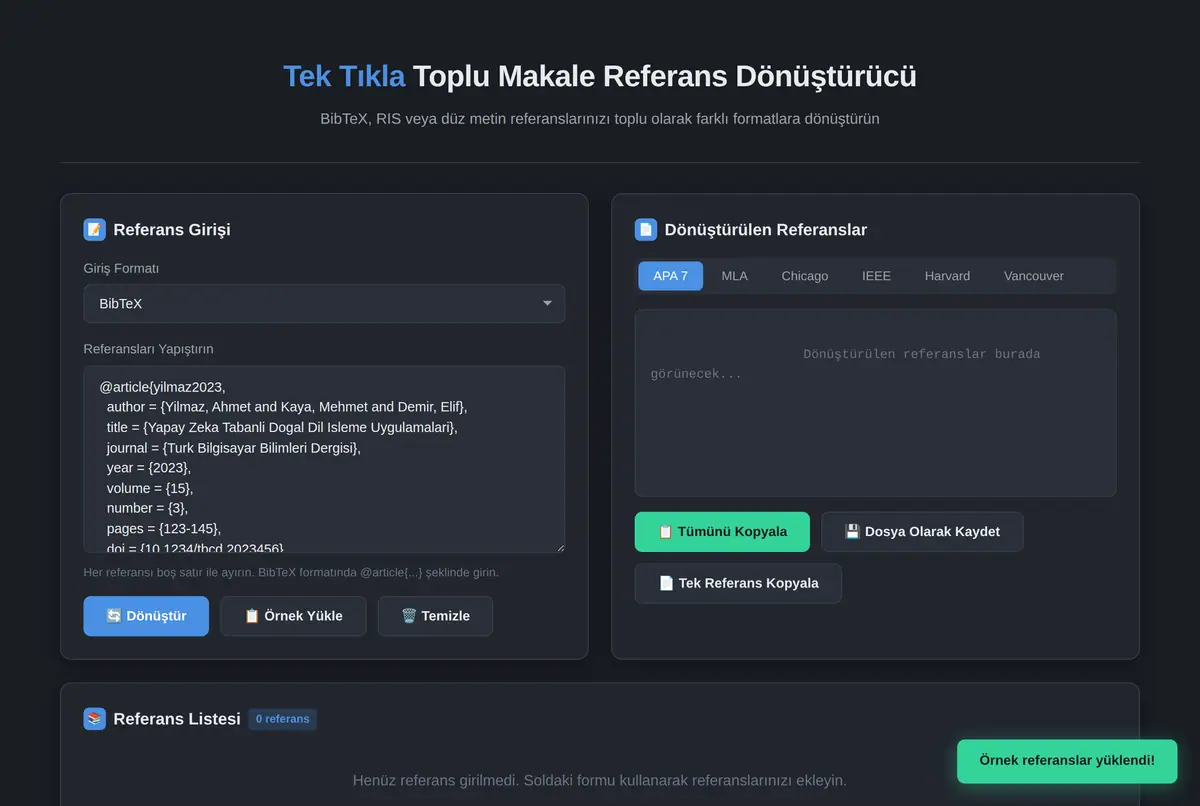Click inside the BibTeX reference textarea
1200x806 pixels.
[x=324, y=459]
